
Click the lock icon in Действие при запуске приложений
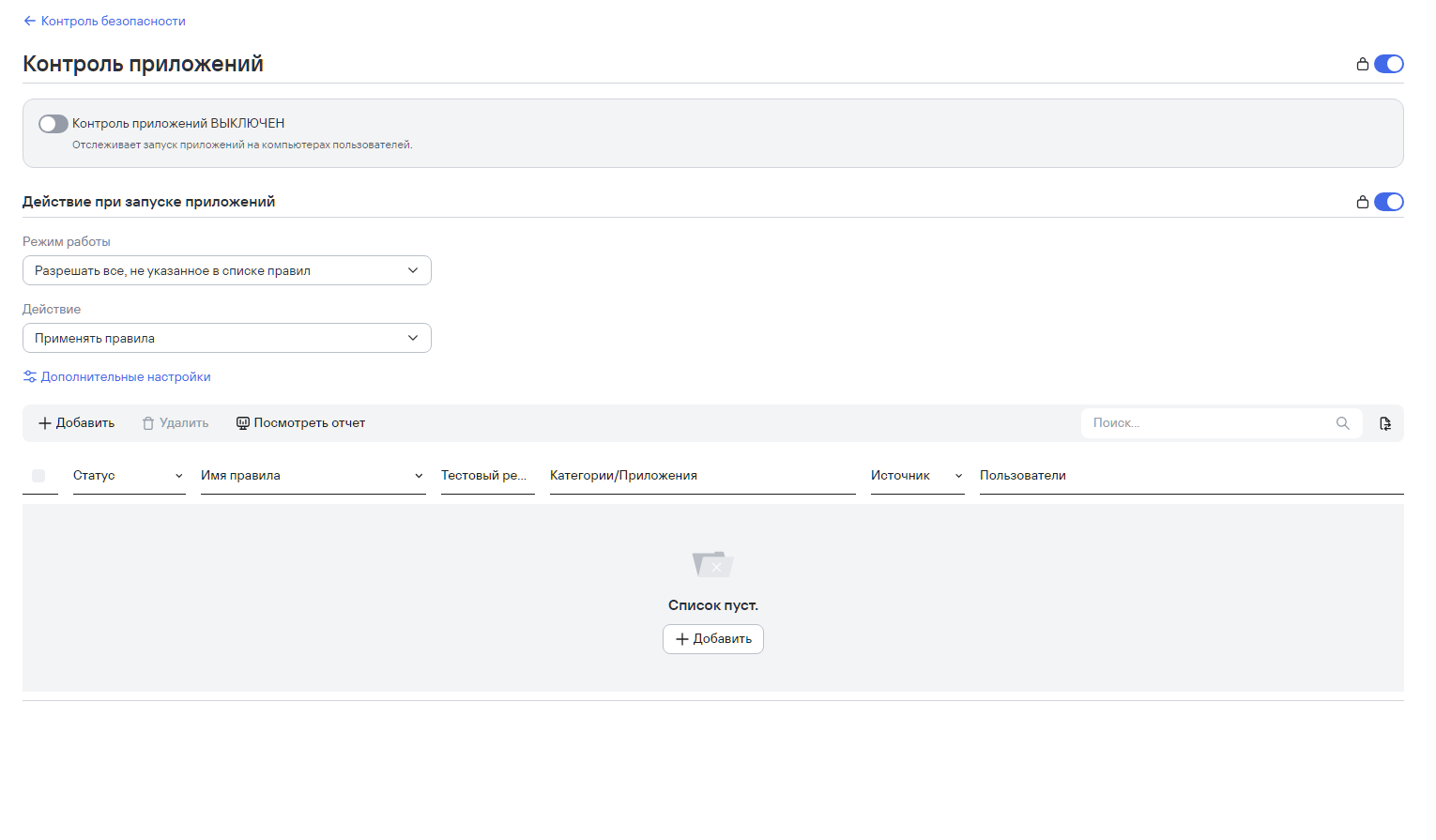[1362, 202]
